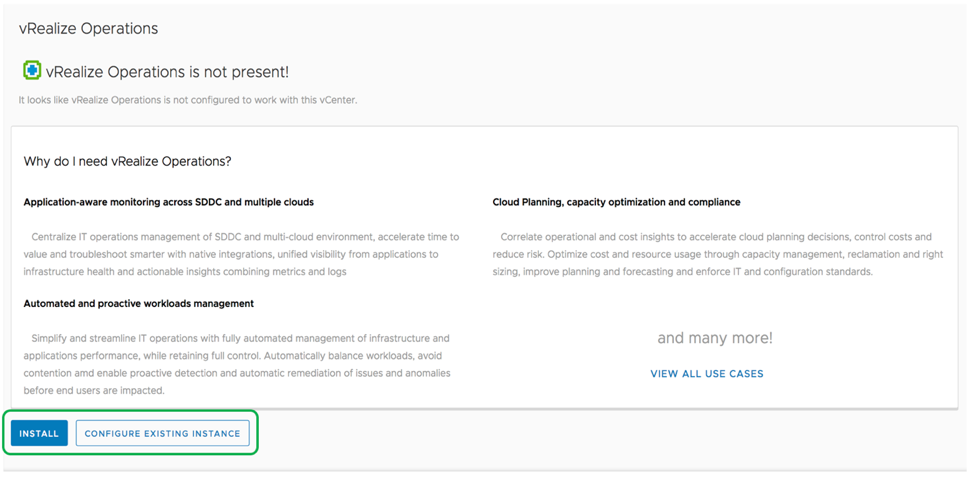This screenshot has width=974, height=477.
Task: Click the 'Centralize IT operations management' text line
Action: point(245,237)
